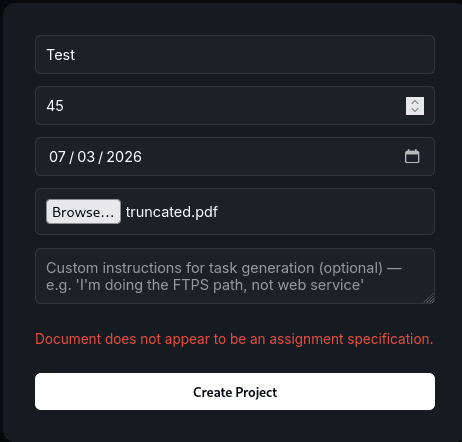Click the red error message text
462x442 pixels.
coord(234,339)
